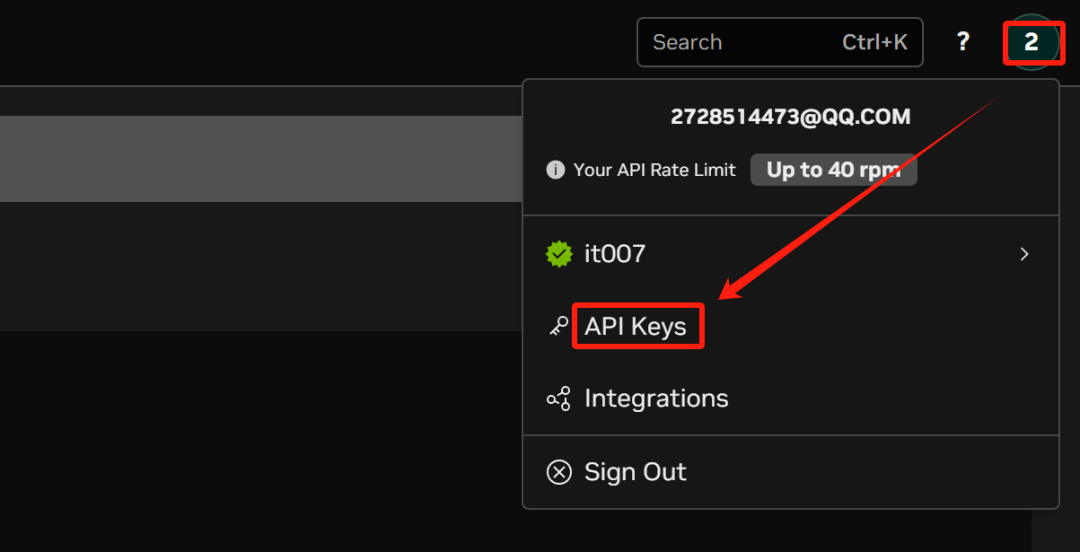Click the info icon beside API Rate Limit
Viewport: 1080px width, 552px height.
tap(555, 170)
